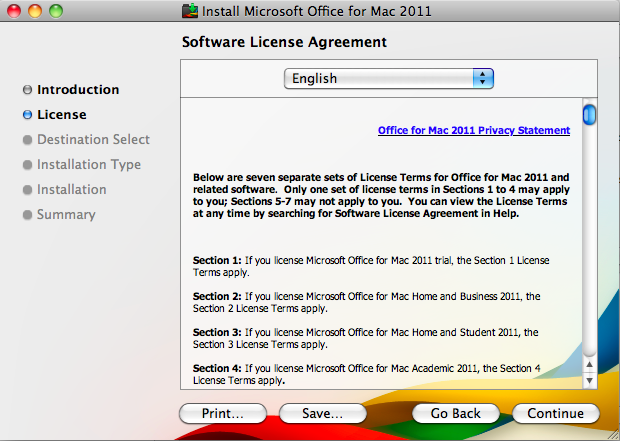Viewport: 620px width, 441px height.
Task: Click the 'Install Microsoft Office for Mac 2011' title
Action: (316, 11)
